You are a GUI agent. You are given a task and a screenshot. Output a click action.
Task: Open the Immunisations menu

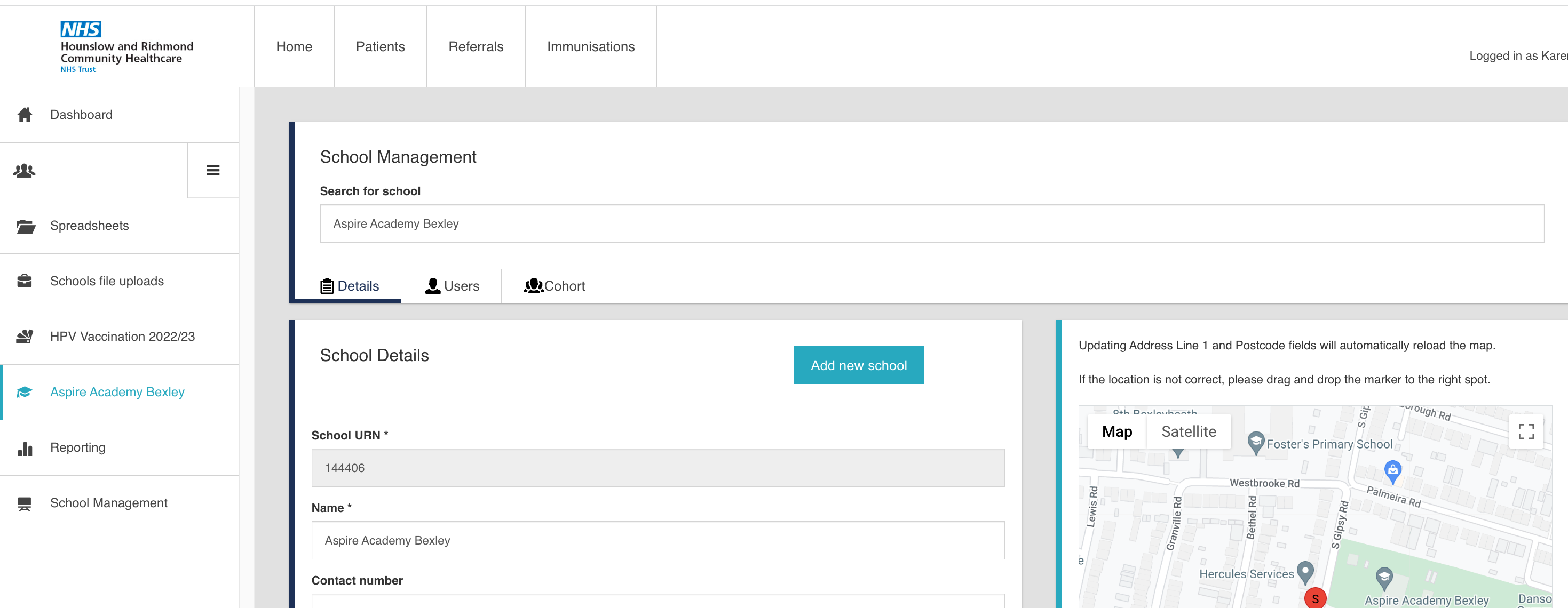click(x=590, y=47)
